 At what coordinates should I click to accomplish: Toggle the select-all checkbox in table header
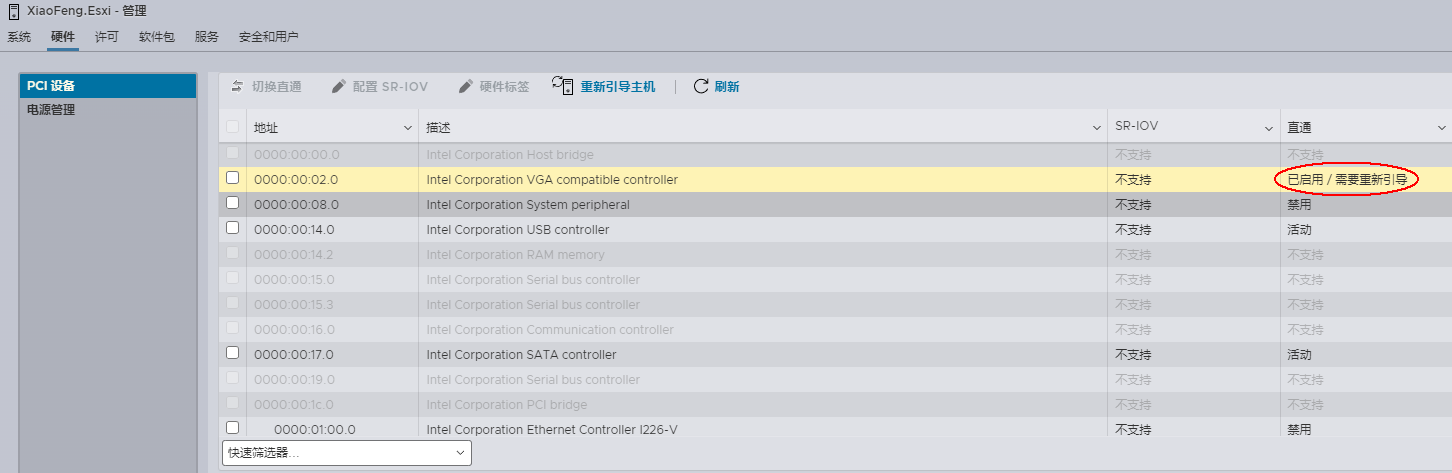tap(233, 127)
